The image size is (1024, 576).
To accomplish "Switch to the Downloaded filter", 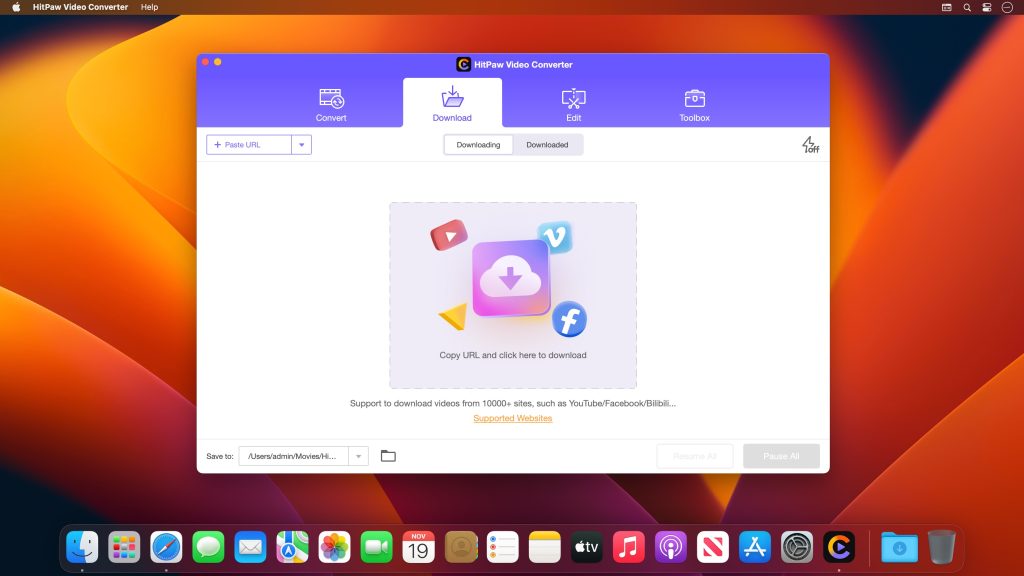I will click(x=548, y=144).
